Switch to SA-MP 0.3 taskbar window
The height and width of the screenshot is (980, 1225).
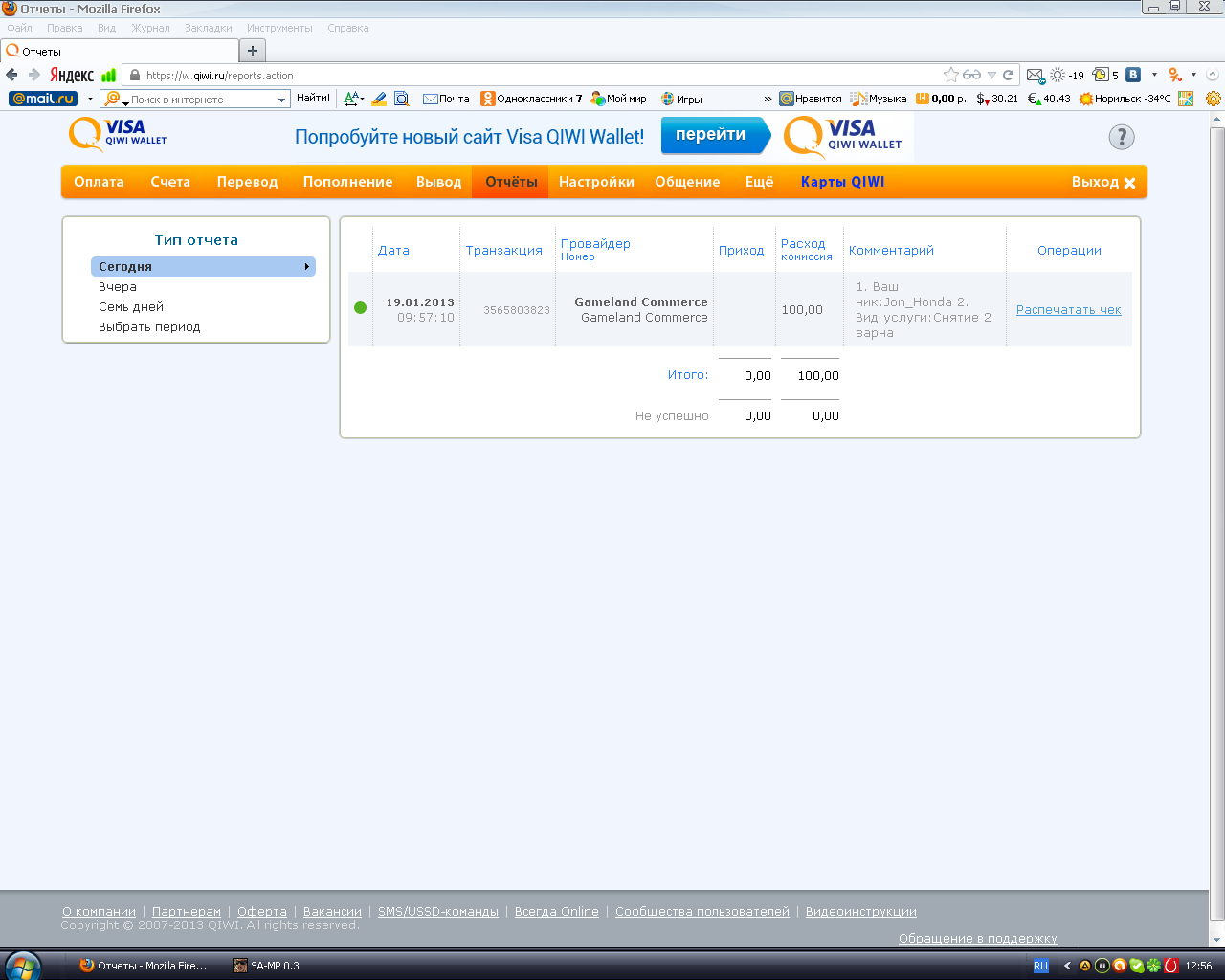pyautogui.click(x=267, y=966)
